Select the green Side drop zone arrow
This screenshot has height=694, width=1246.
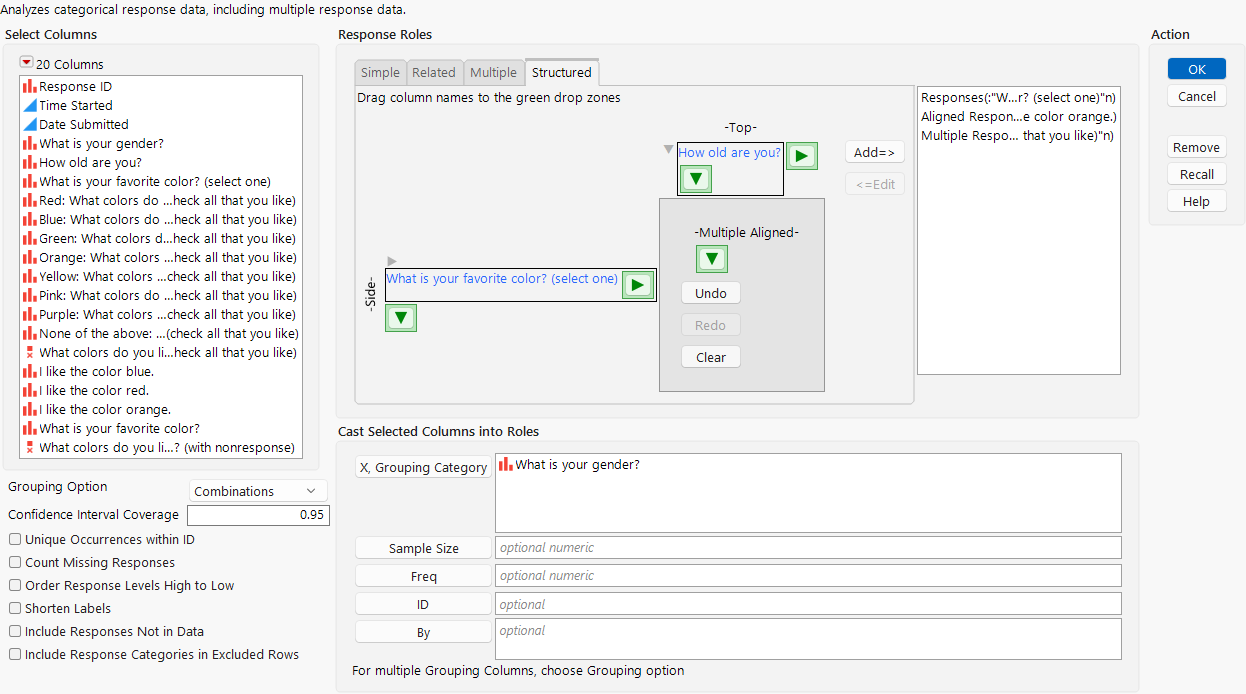[400, 317]
